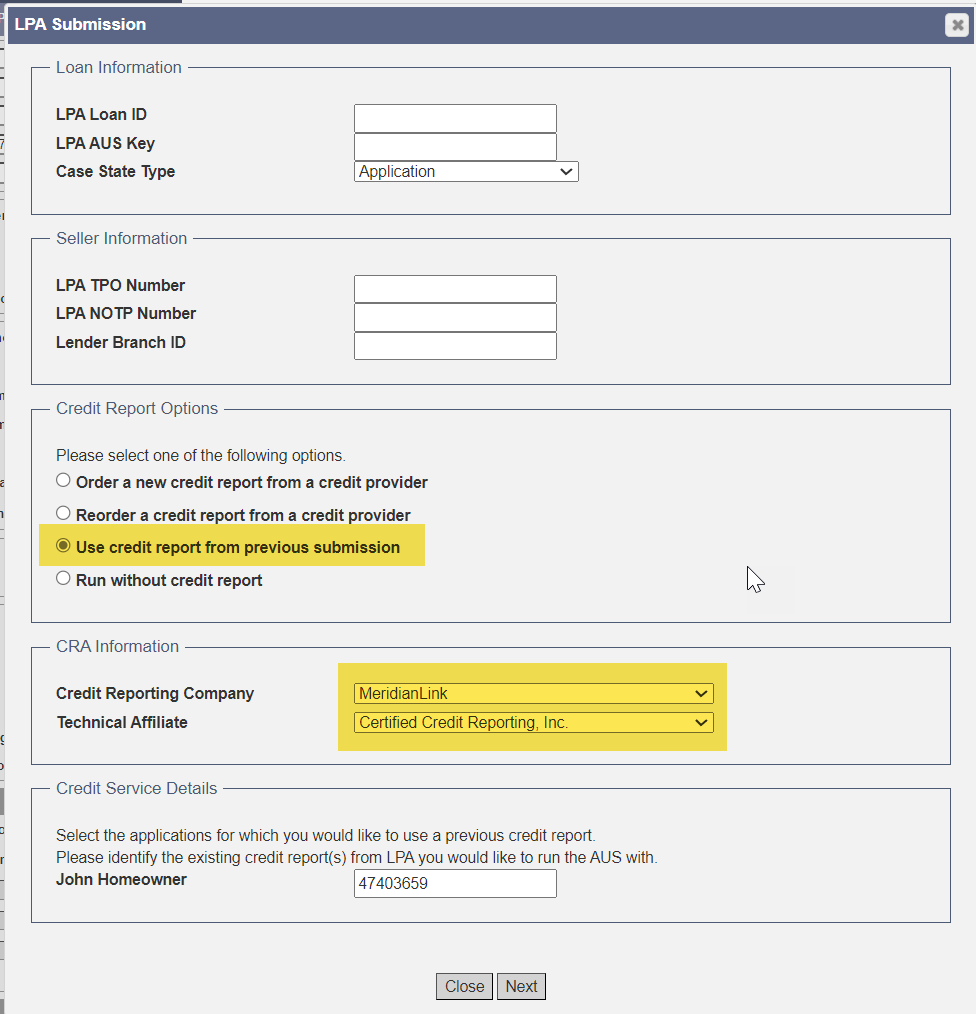Image resolution: width=976 pixels, height=1014 pixels.
Task: Click the 'Technical Affiliate' label
Action: pos(122,722)
